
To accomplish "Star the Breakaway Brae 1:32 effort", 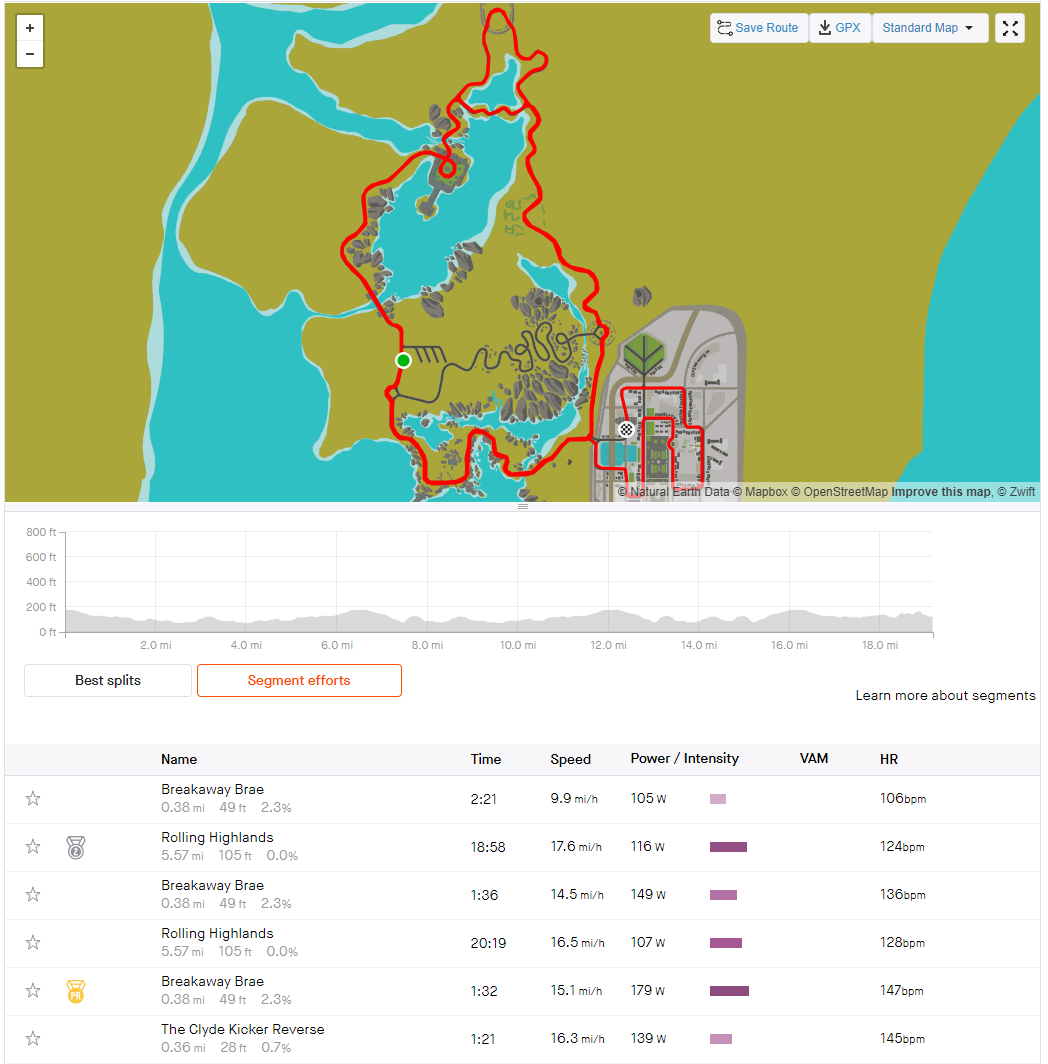I will pyautogui.click(x=33, y=991).
